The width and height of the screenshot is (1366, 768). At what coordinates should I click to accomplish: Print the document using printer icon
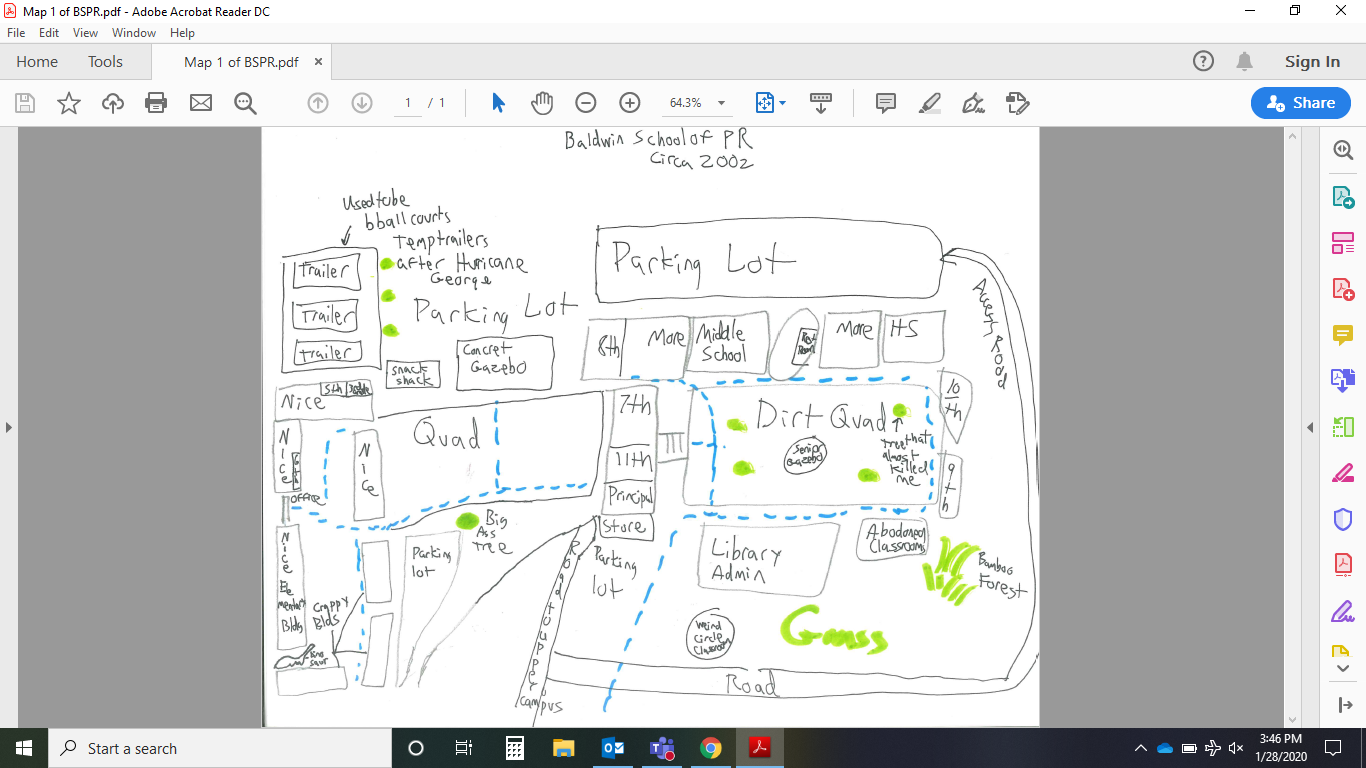(156, 103)
